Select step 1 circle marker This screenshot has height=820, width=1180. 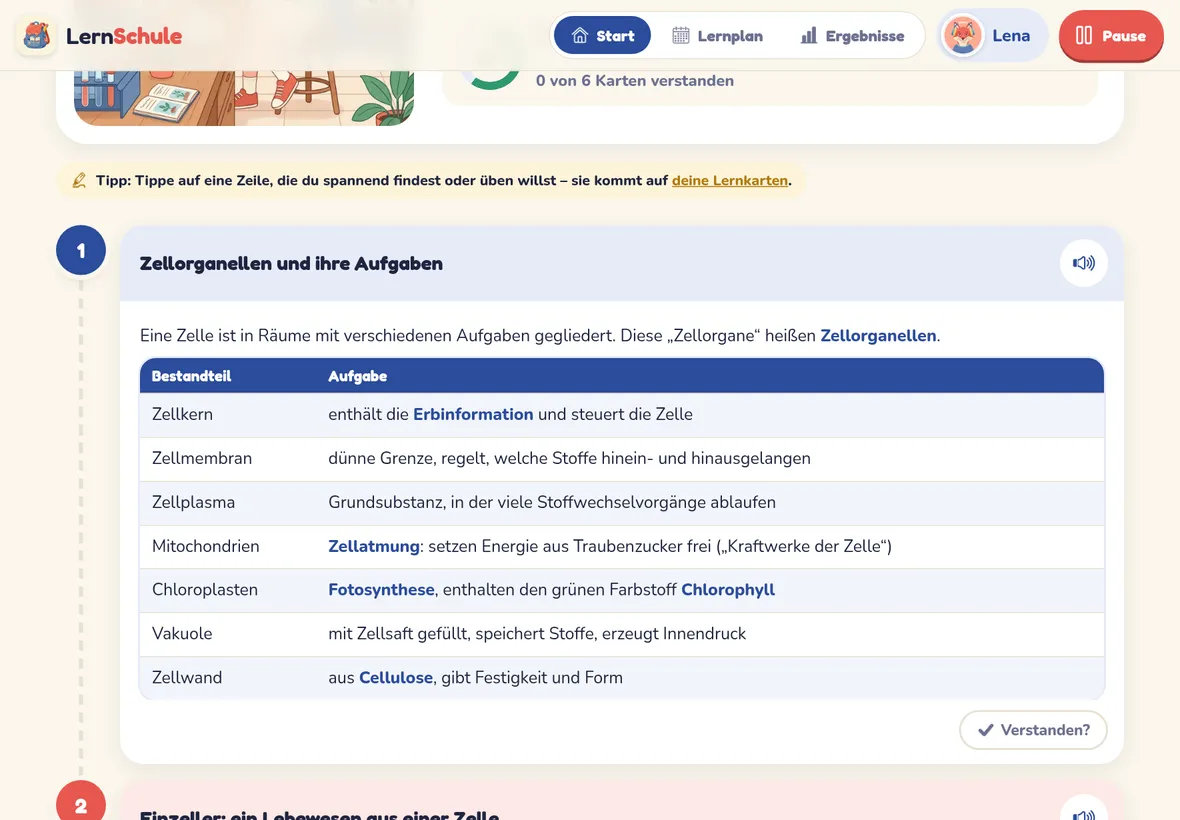(x=81, y=251)
